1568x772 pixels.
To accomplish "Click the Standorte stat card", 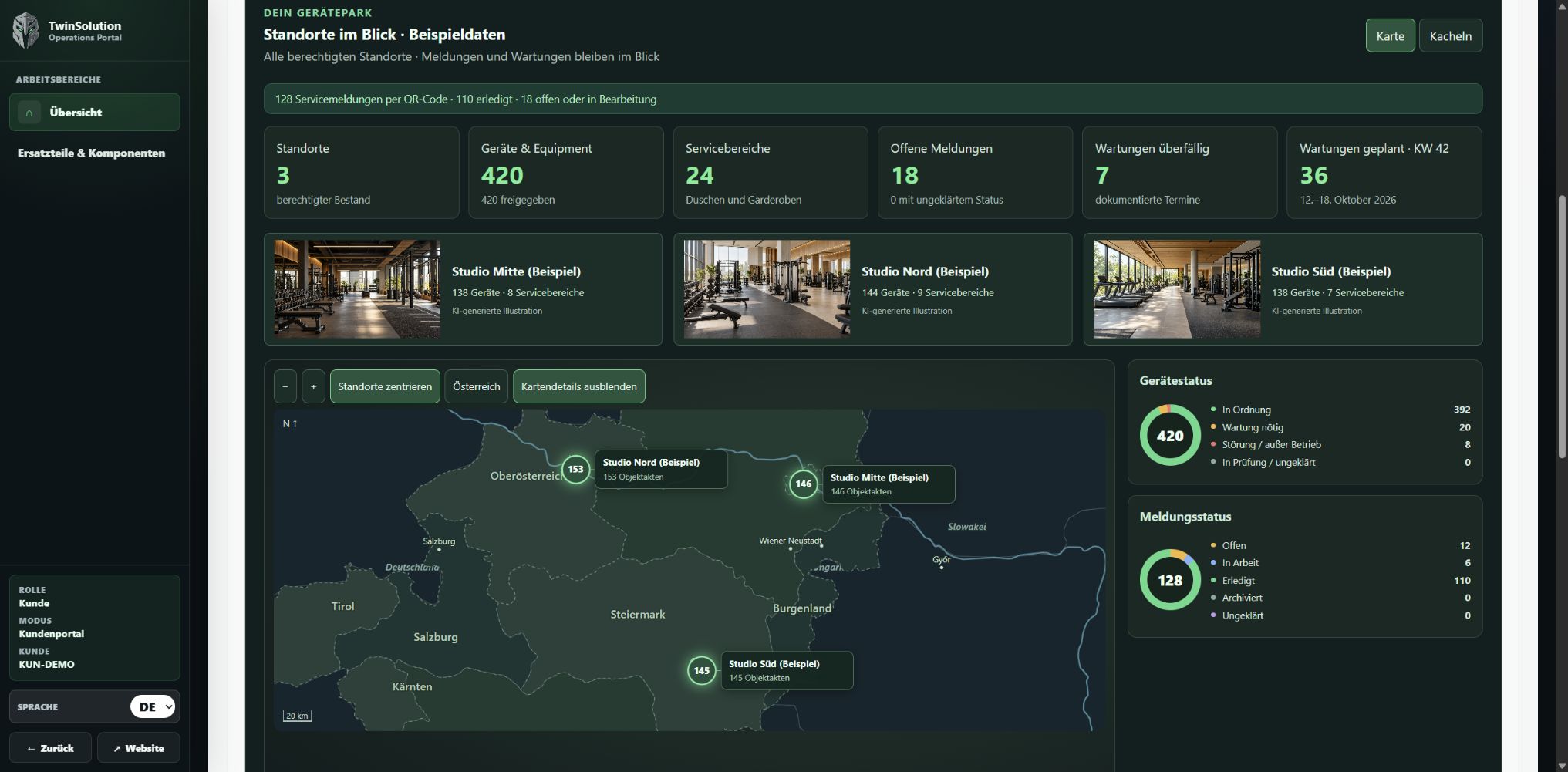I will click(361, 173).
